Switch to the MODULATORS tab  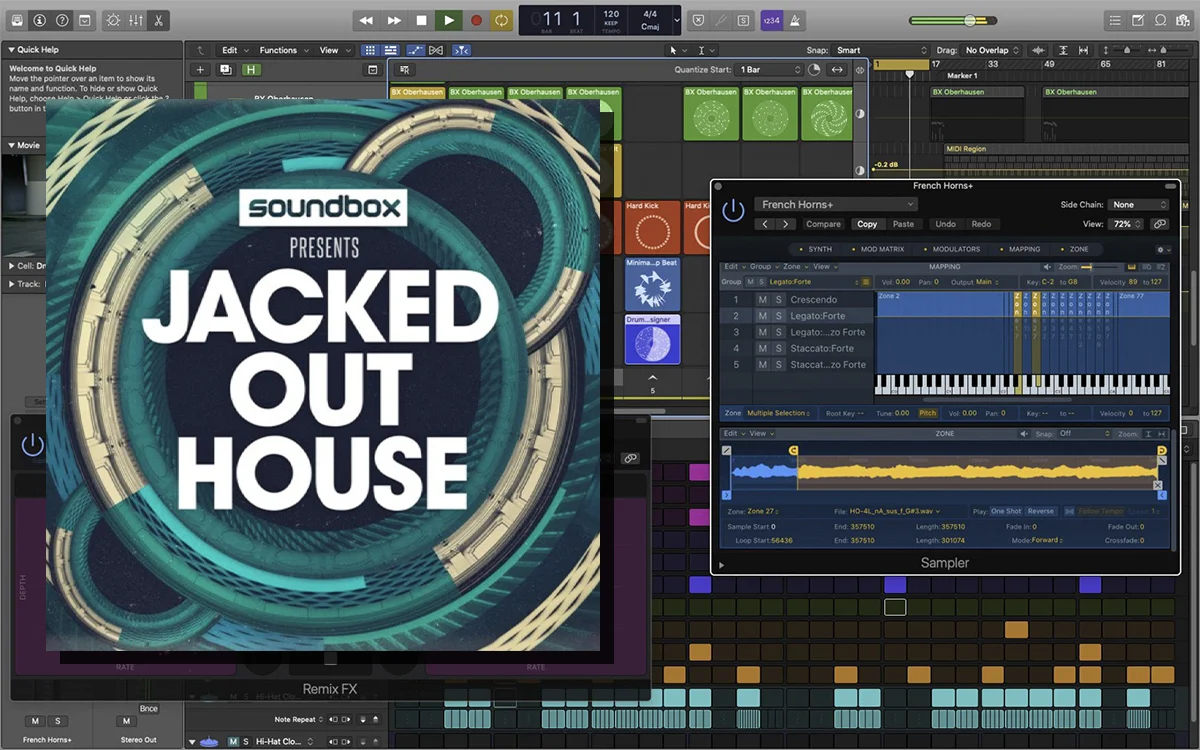point(955,249)
